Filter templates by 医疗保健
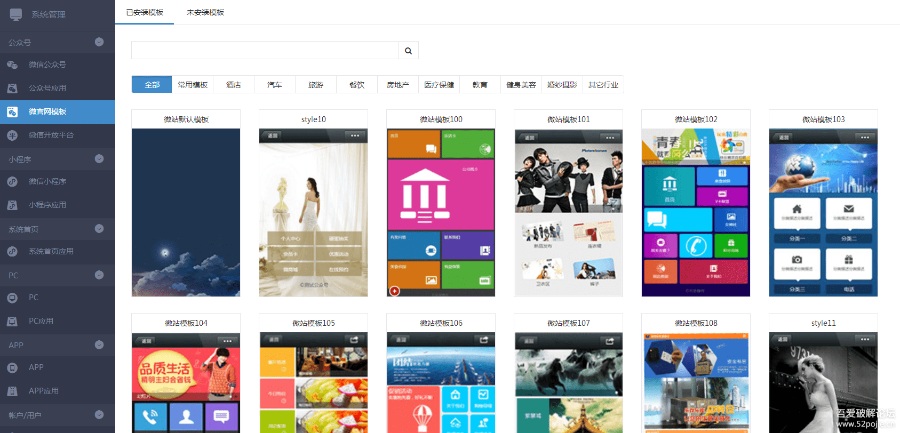Image resolution: width=900 pixels, height=433 pixels. pyautogui.click(x=439, y=84)
